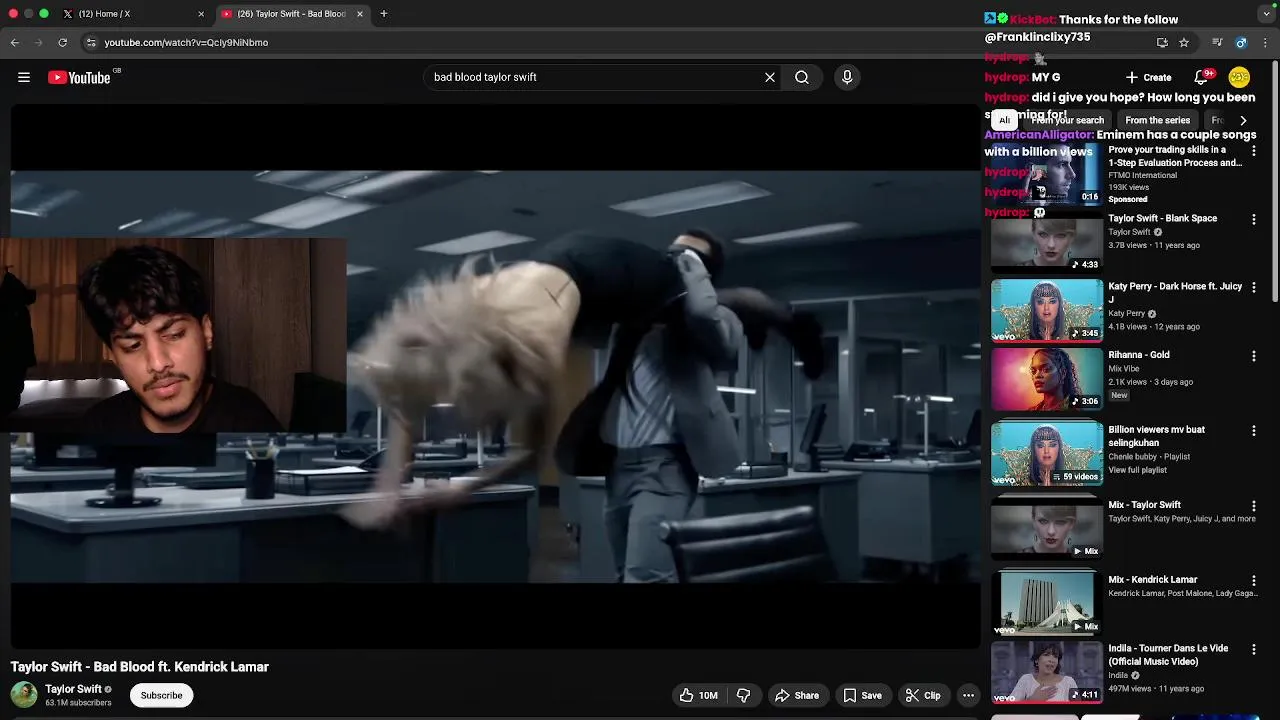Play Katy Perry - Dark Horse thumbnail

[1046, 310]
